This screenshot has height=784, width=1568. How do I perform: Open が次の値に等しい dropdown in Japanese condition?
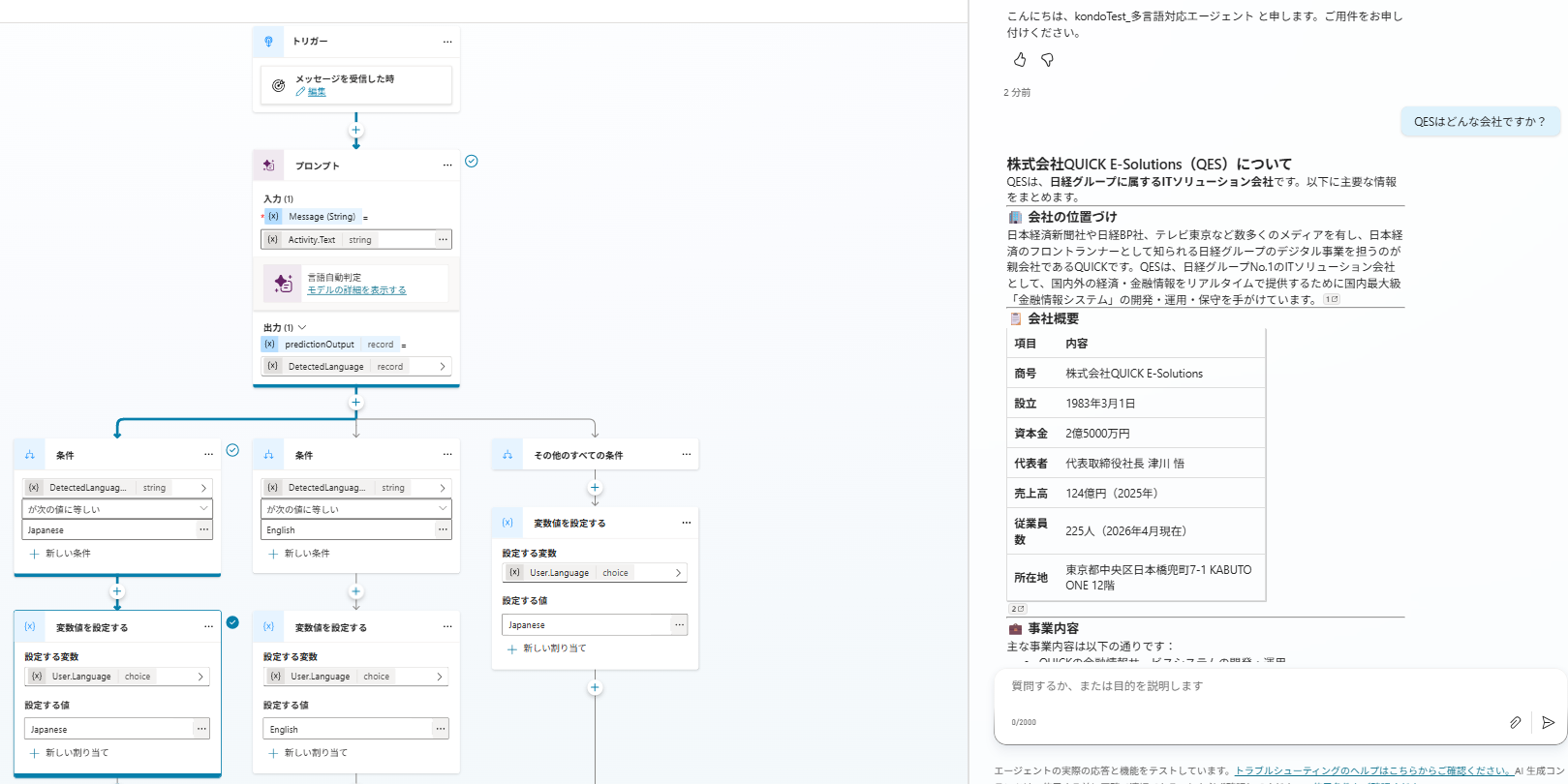coord(117,509)
